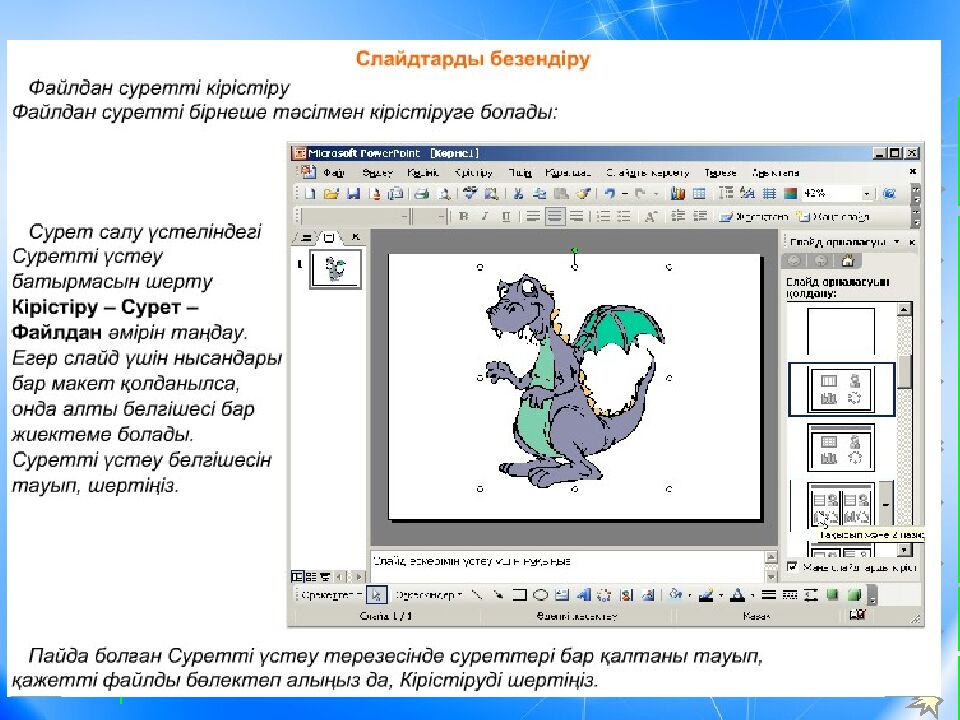Viewport: 960px width, 720px height.
Task: Toggle the checkbox at the task pane bottom
Action: 793,567
